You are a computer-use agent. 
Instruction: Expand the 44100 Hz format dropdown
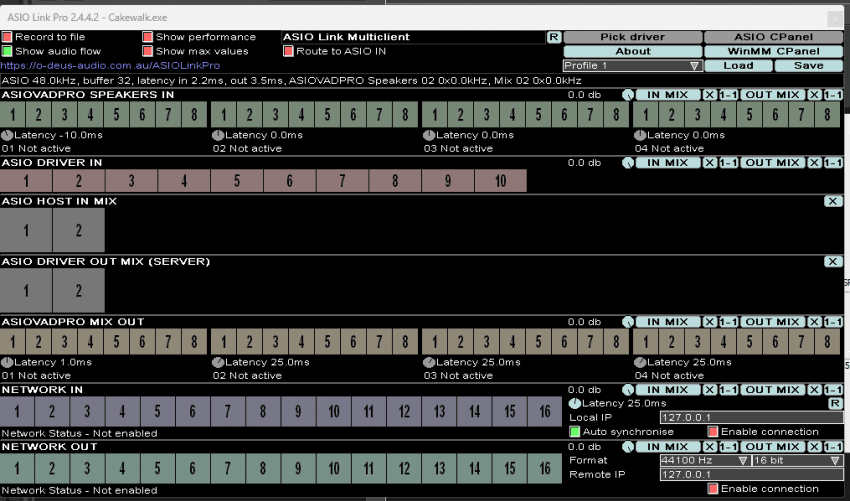[704, 461]
